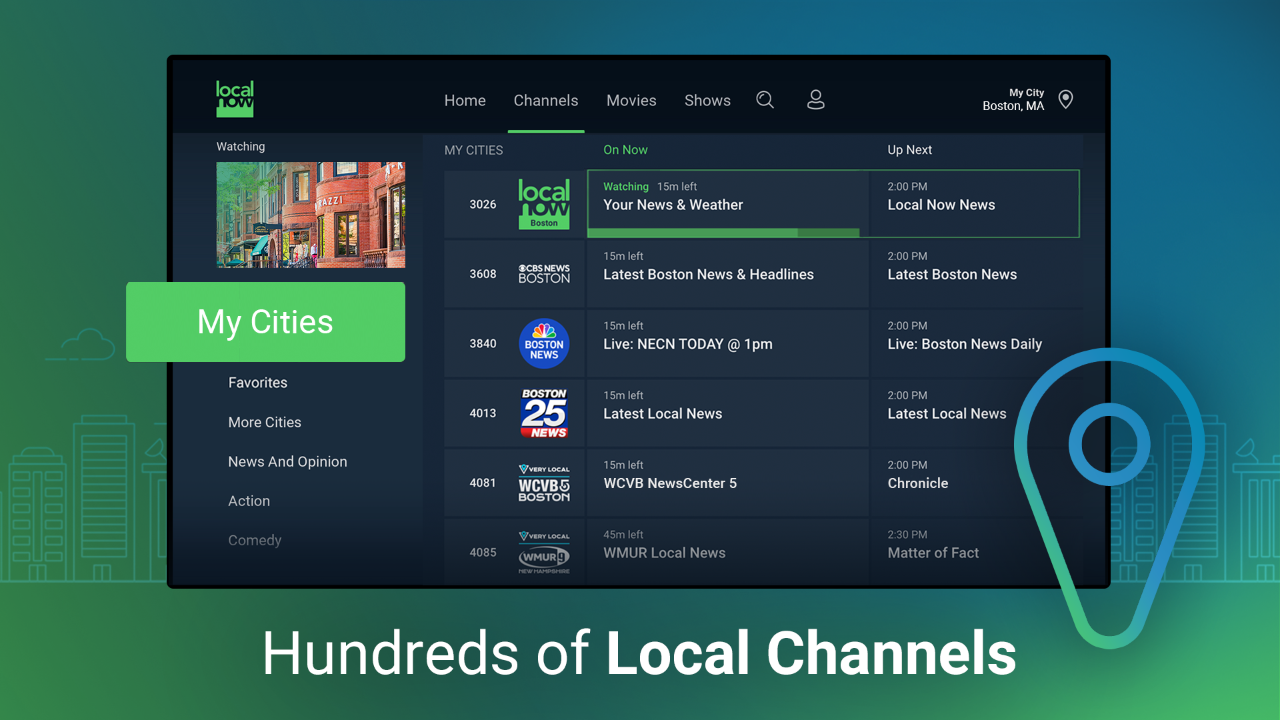Play Latest Local News on now
The height and width of the screenshot is (720, 1280).
pyautogui.click(x=727, y=413)
